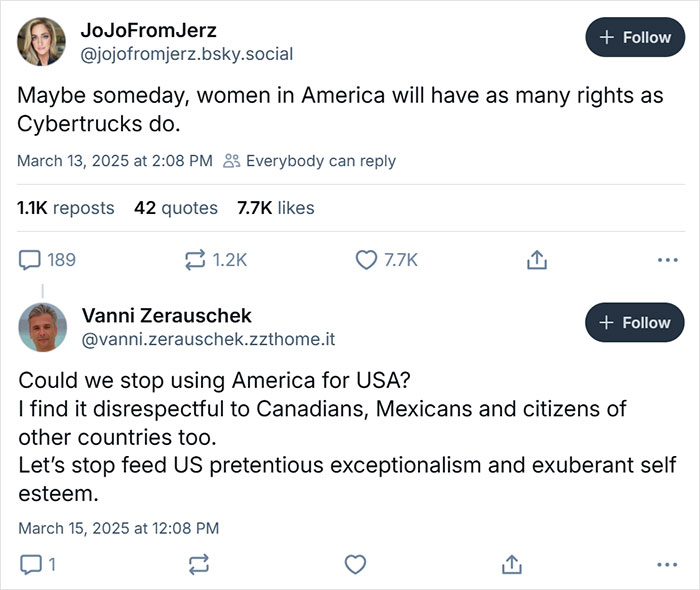700x590 pixels.
Task: Open @jojofromjerz.bsky.social handle link
Action: pyautogui.click(x=186, y=54)
